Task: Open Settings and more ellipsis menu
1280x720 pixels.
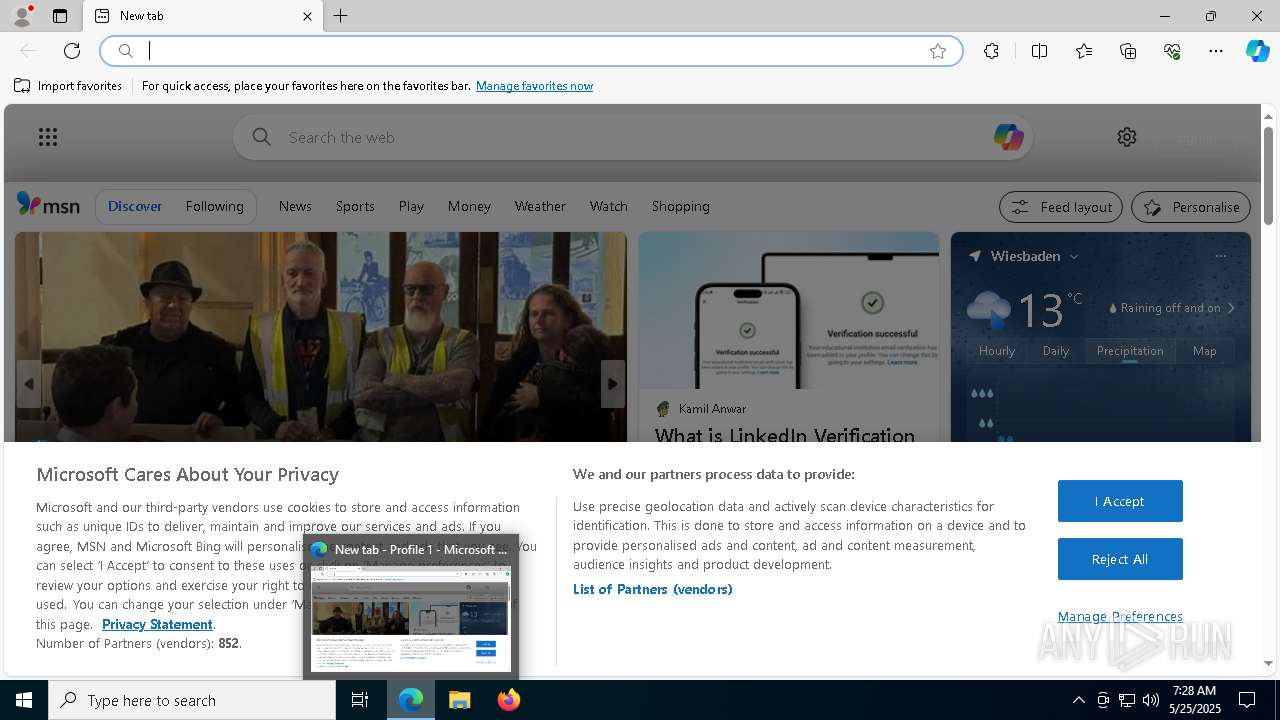Action: [x=1216, y=51]
